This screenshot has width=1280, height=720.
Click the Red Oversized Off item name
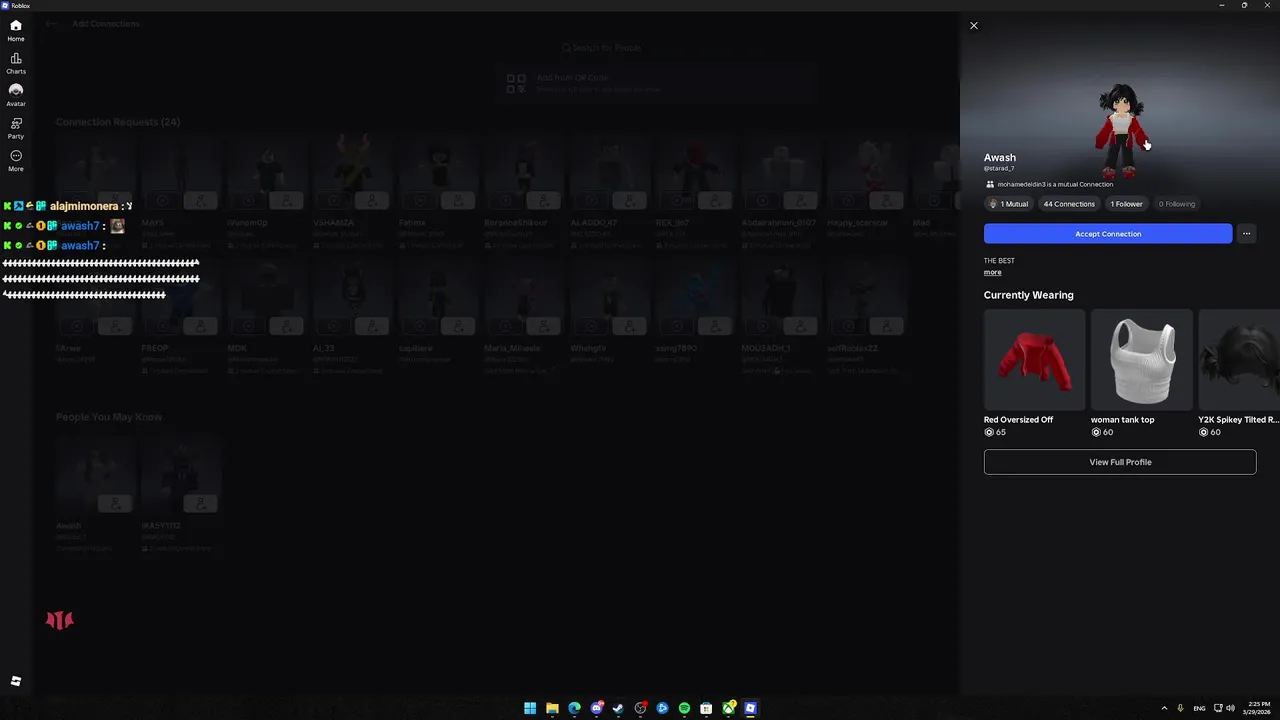[1019, 420]
